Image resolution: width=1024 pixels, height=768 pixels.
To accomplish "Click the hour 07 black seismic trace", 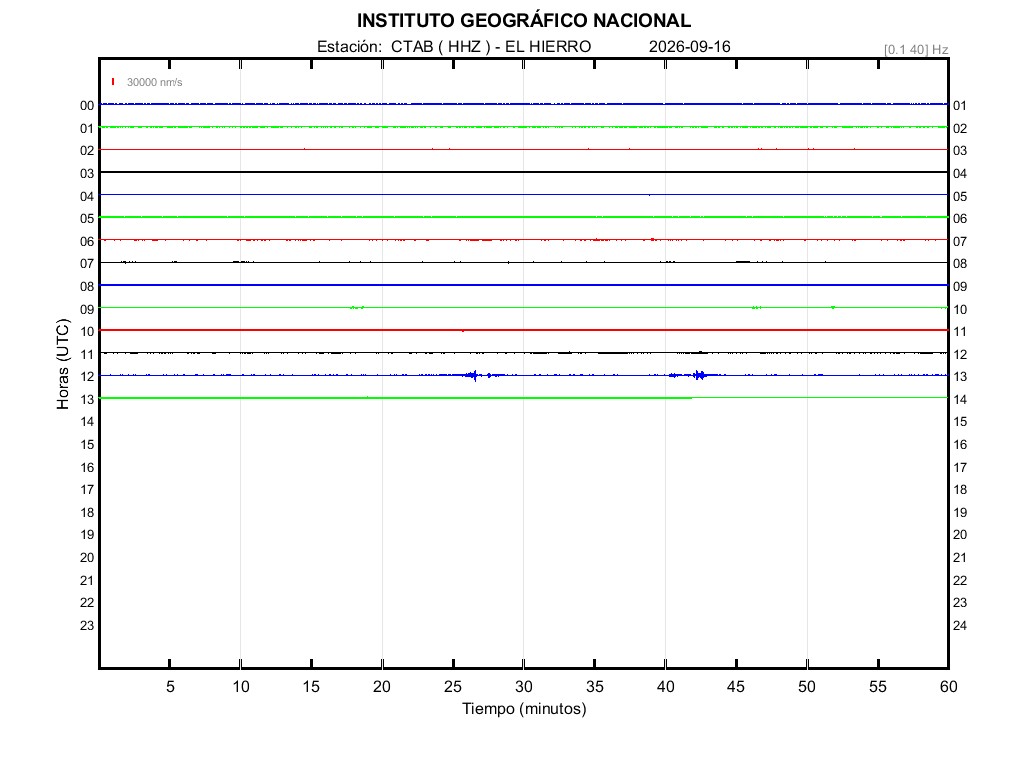I will click(x=524, y=262).
